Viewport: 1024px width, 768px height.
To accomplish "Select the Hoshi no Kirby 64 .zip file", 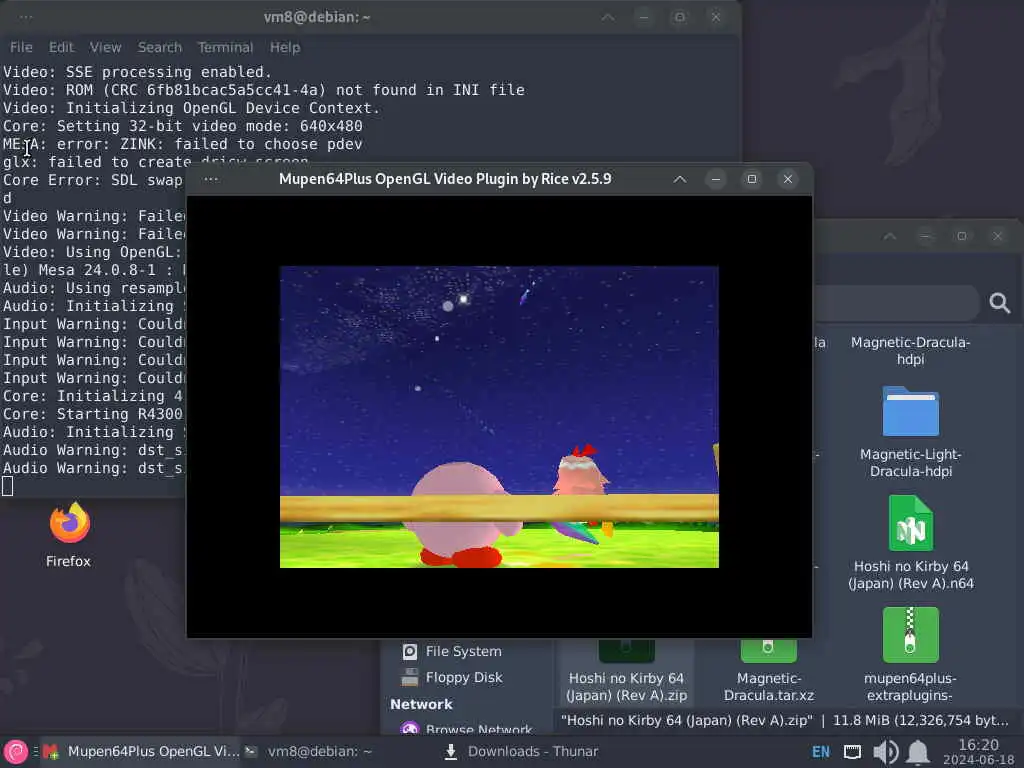I will [626, 671].
